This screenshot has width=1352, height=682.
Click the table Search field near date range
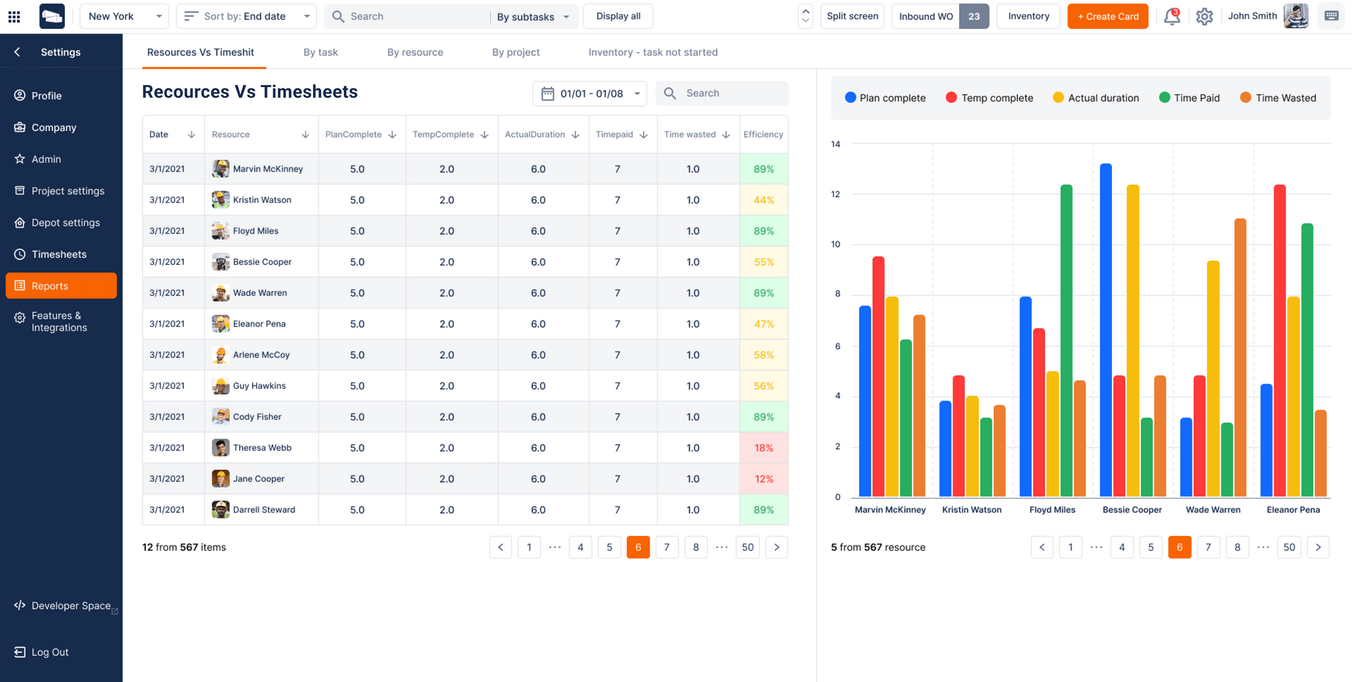[722, 93]
